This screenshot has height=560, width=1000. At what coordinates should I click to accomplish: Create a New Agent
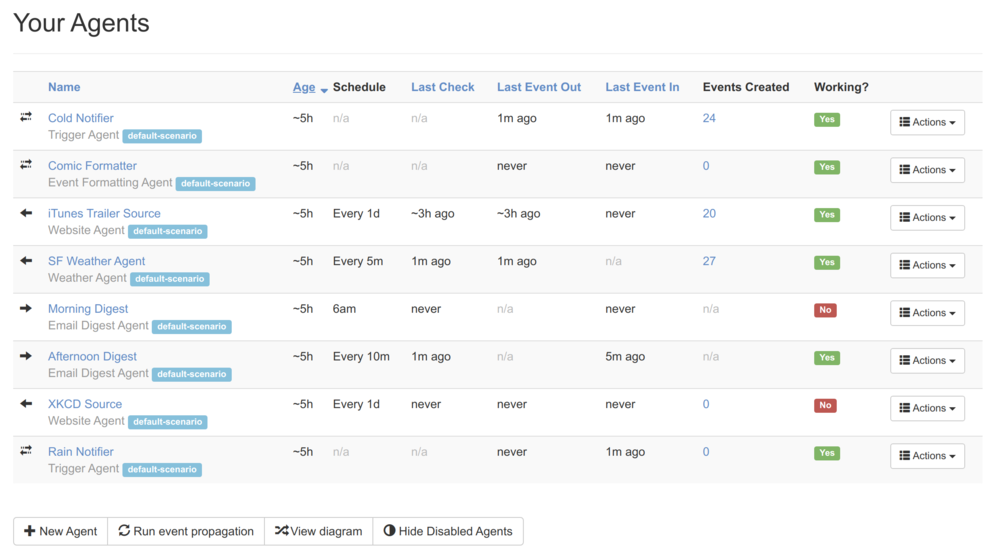pos(61,531)
